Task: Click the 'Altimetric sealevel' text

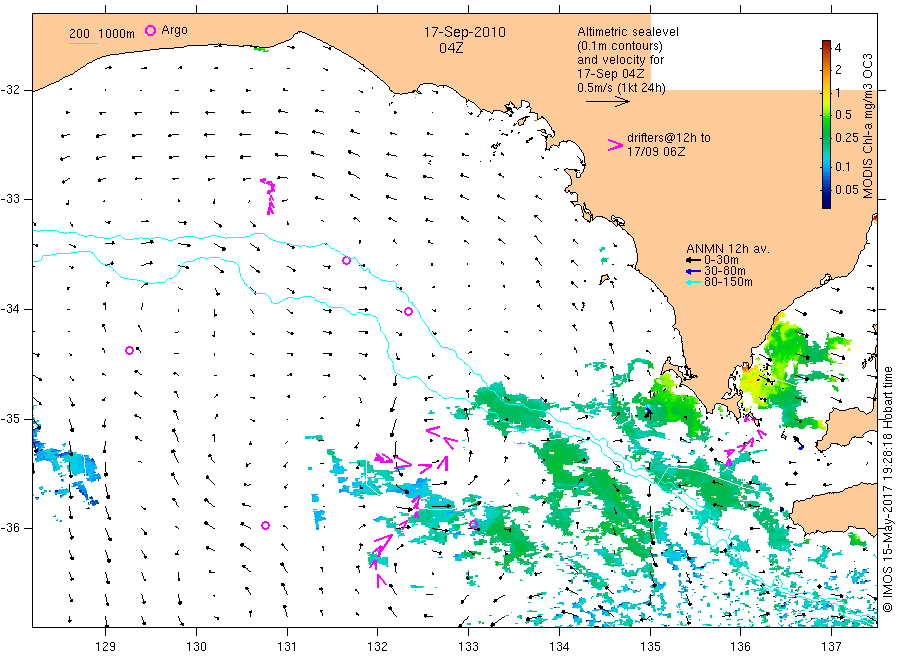Action: (x=628, y=32)
